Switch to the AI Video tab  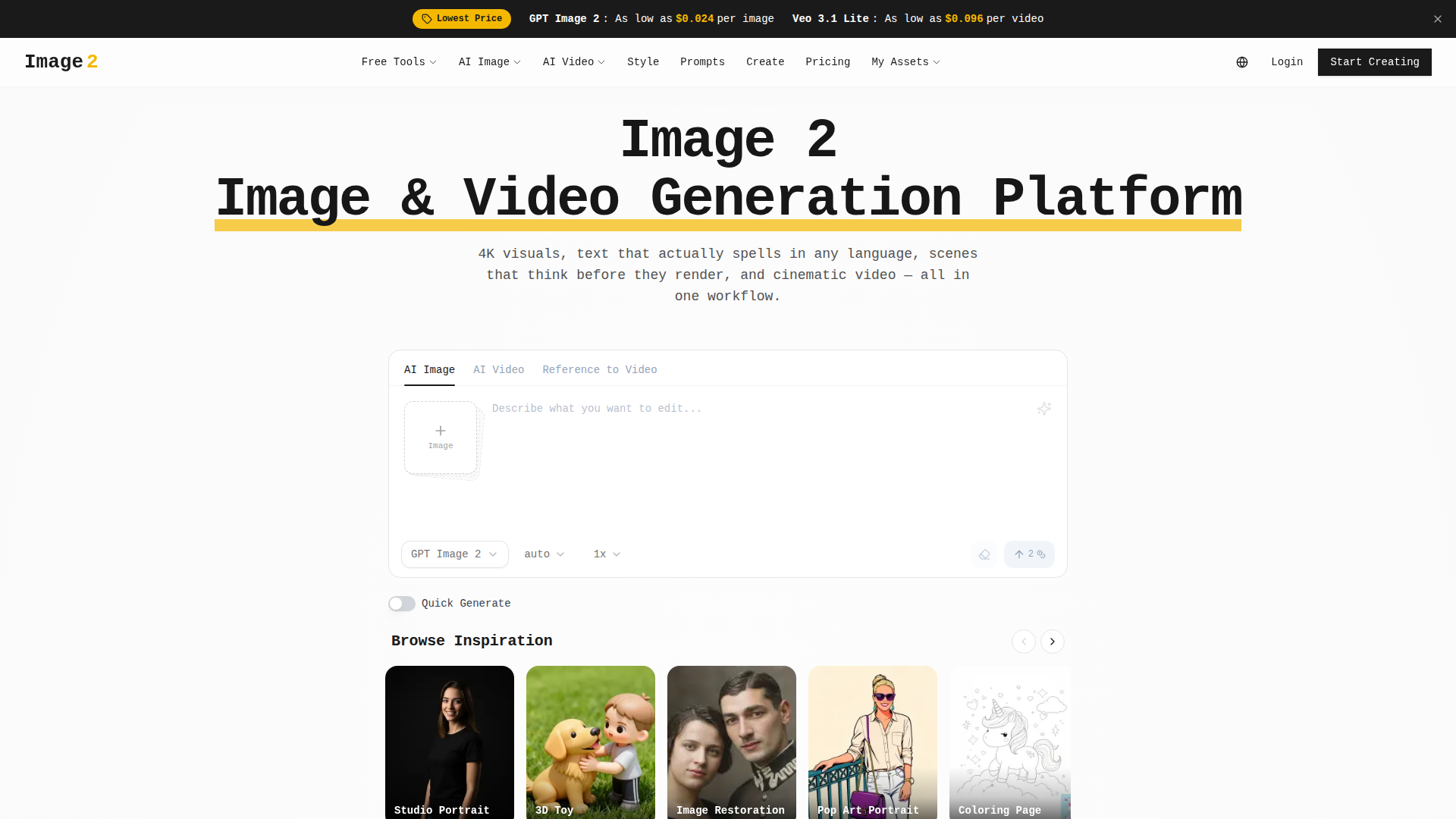coord(498,370)
